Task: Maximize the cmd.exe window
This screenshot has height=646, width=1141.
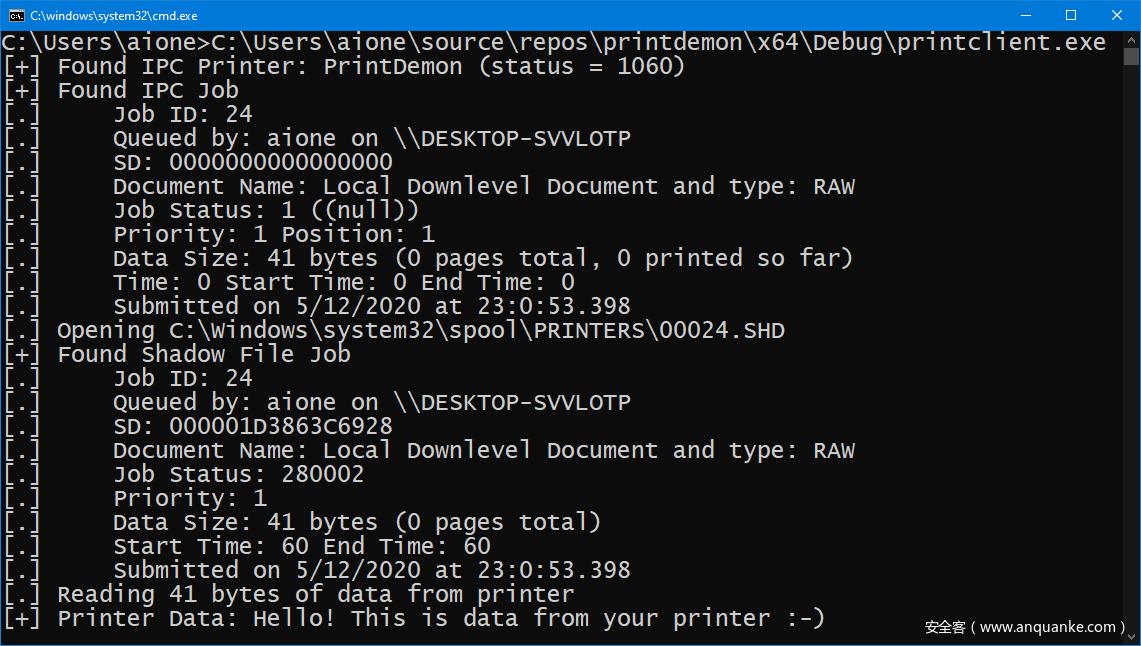Action: tap(1071, 15)
